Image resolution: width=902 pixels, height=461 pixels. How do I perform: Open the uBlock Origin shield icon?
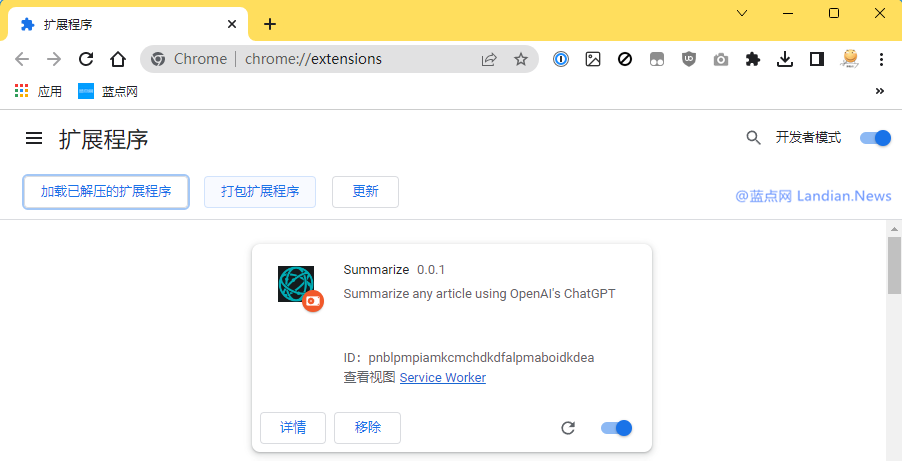pyautogui.click(x=689, y=59)
